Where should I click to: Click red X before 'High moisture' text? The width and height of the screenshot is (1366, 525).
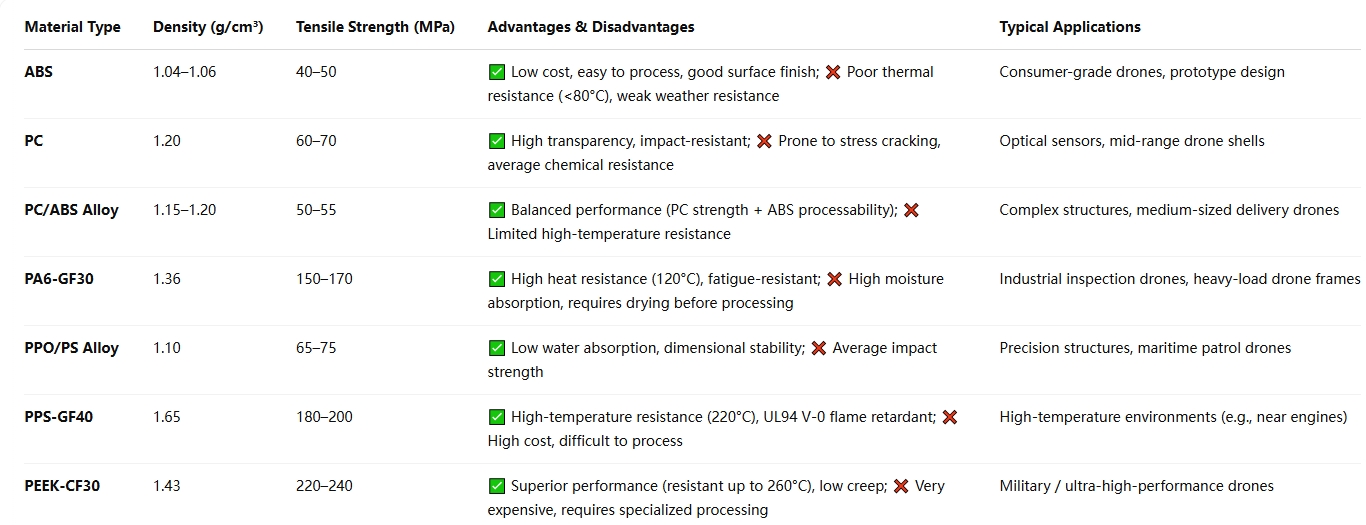(x=835, y=279)
